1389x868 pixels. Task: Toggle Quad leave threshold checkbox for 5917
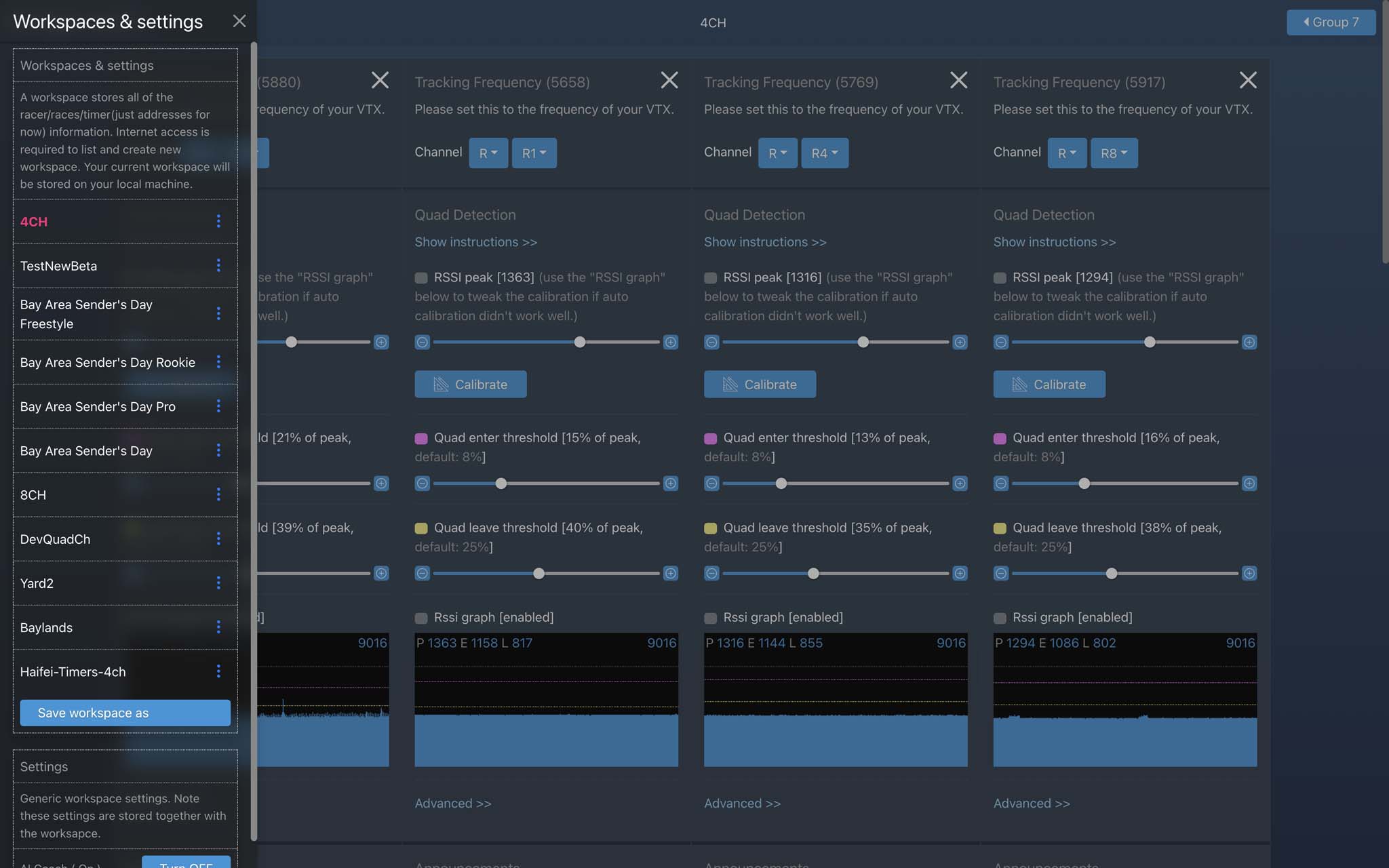click(x=1000, y=528)
